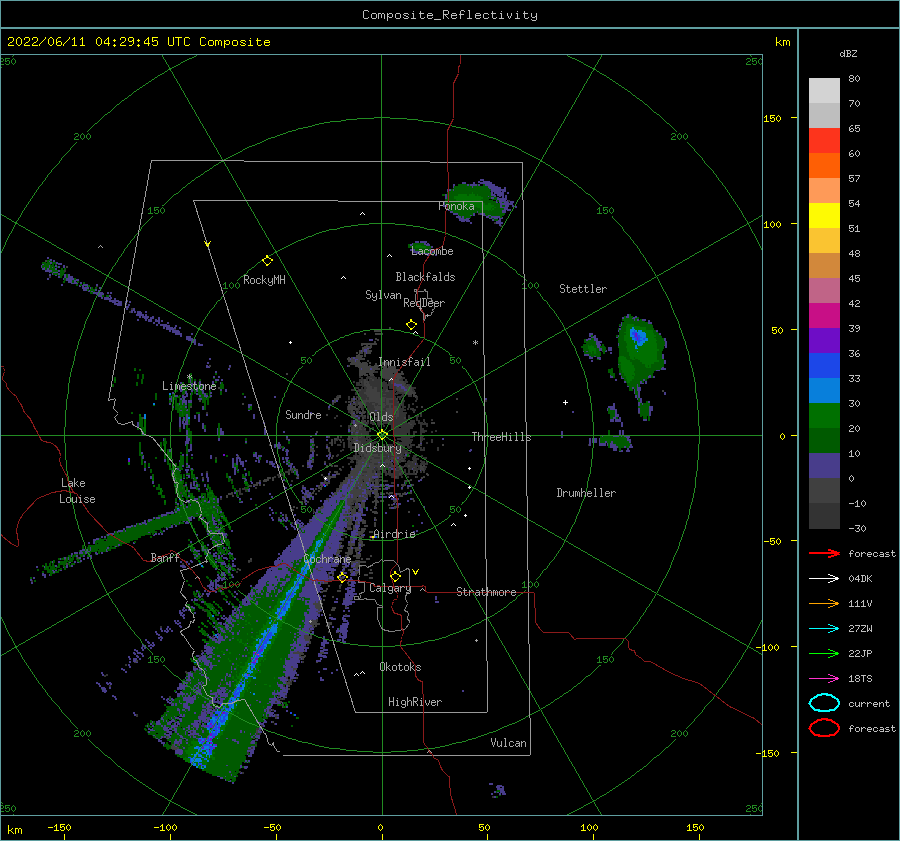Click the purple swatch between 39 and 36
The height and width of the screenshot is (841, 900).
point(824,340)
